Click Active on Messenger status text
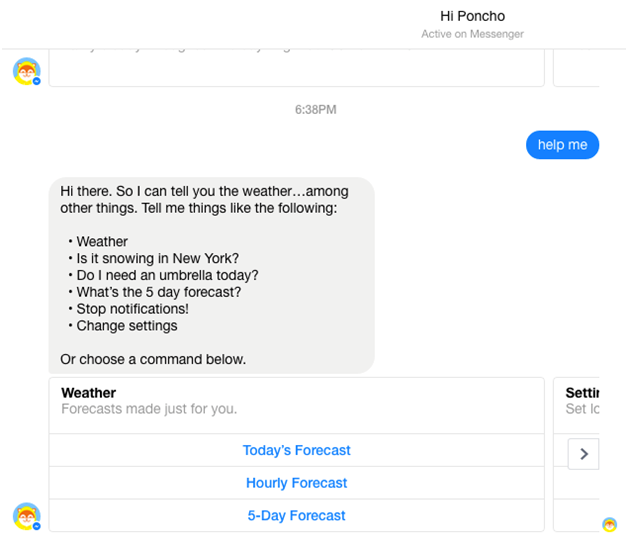 click(x=472, y=34)
